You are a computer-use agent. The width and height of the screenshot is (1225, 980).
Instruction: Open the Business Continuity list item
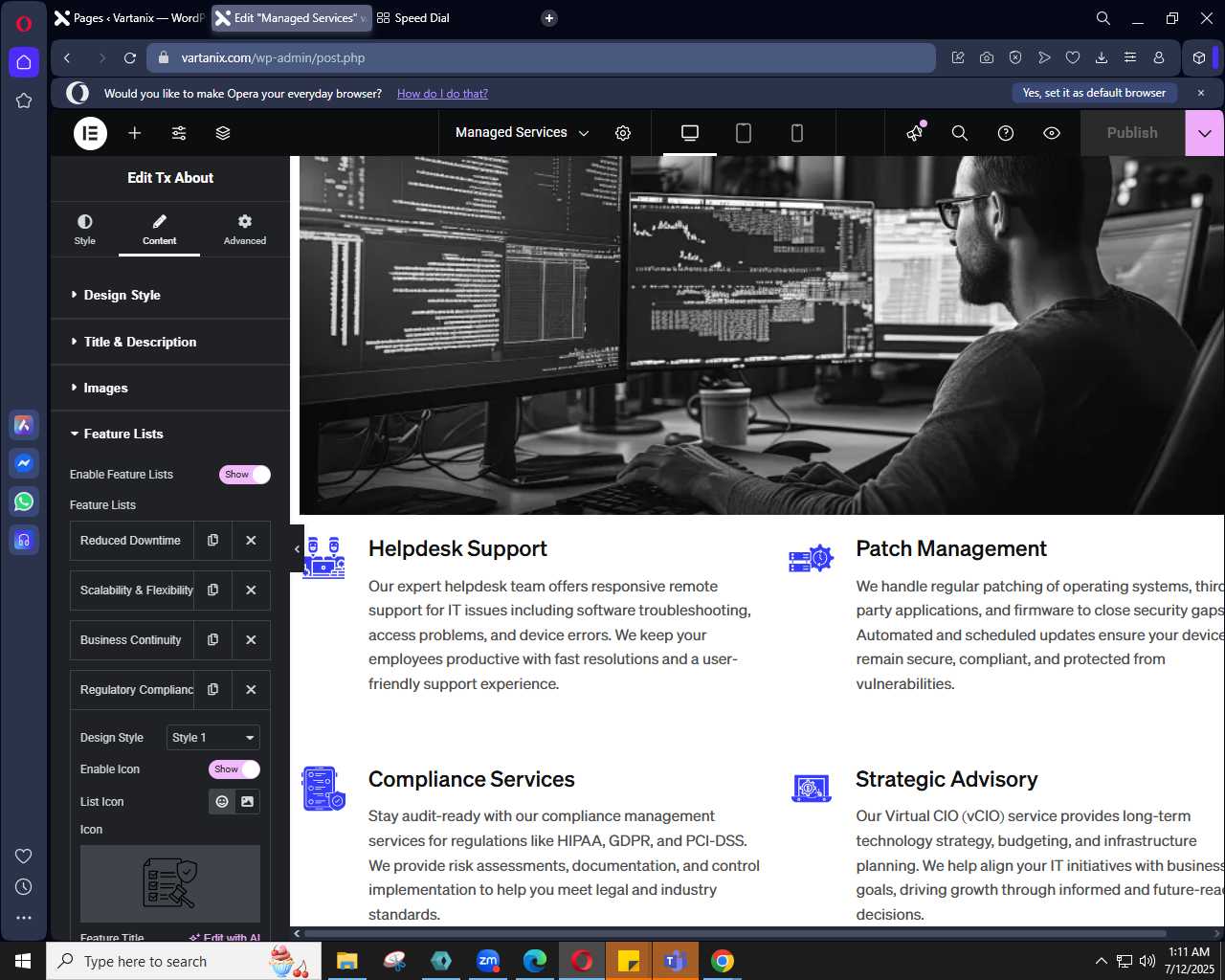(x=132, y=640)
